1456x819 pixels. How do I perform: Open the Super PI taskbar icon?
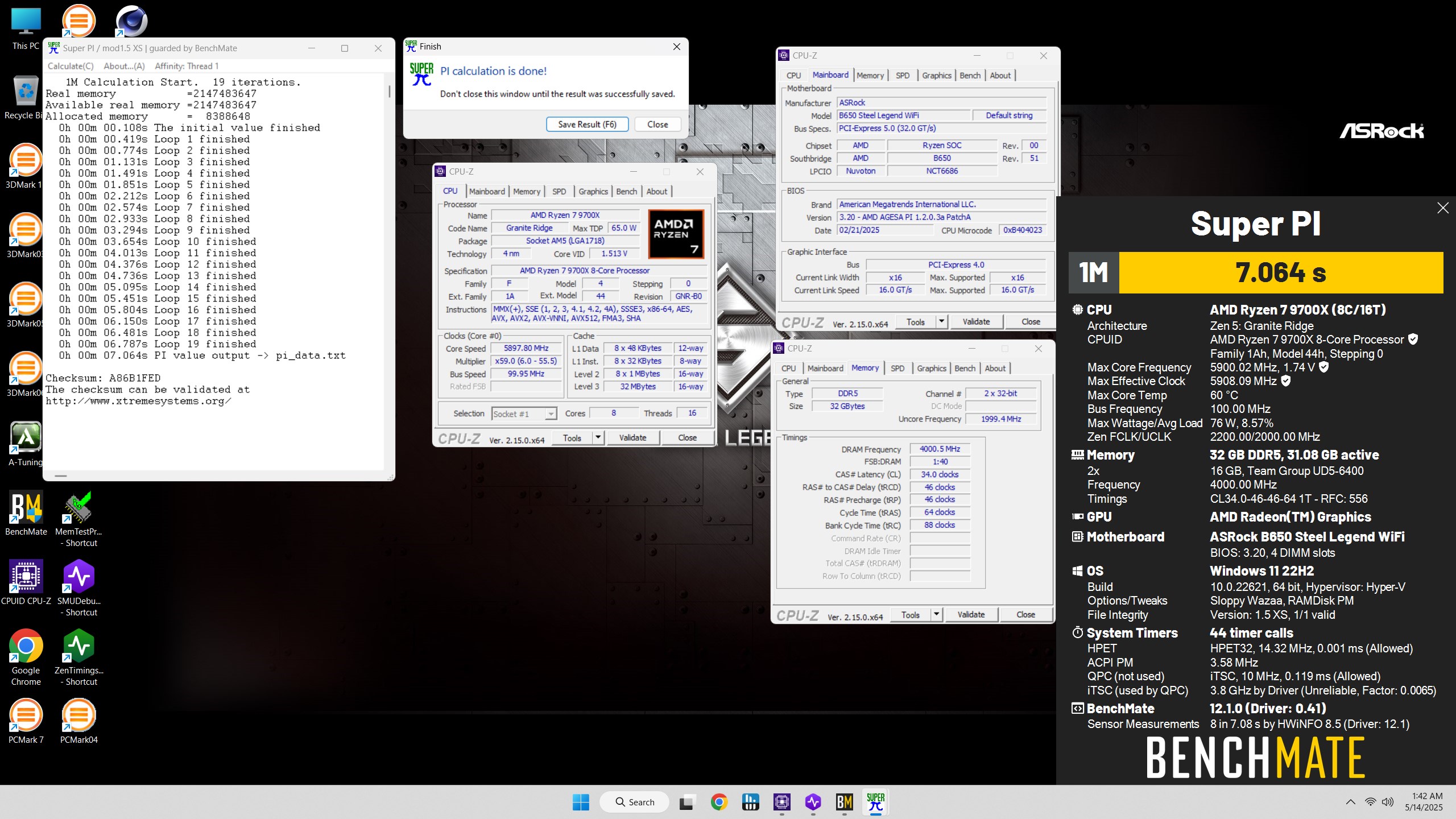[876, 802]
